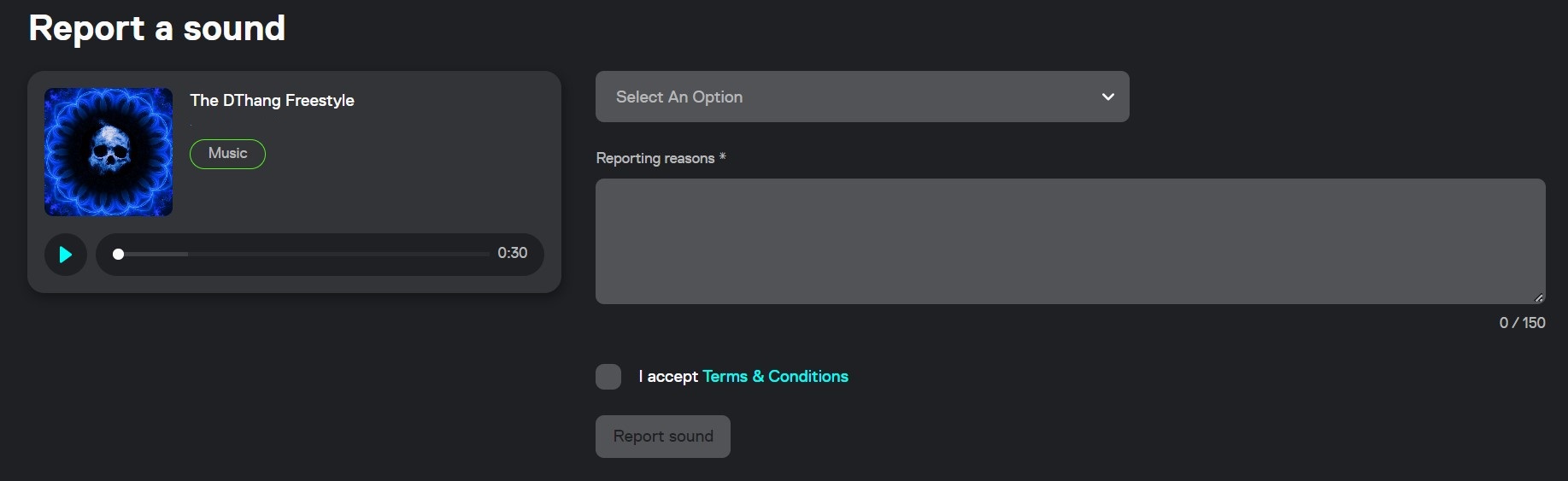1568x481 pixels.
Task: Click the 0 / 150 character counter
Action: (x=1522, y=323)
